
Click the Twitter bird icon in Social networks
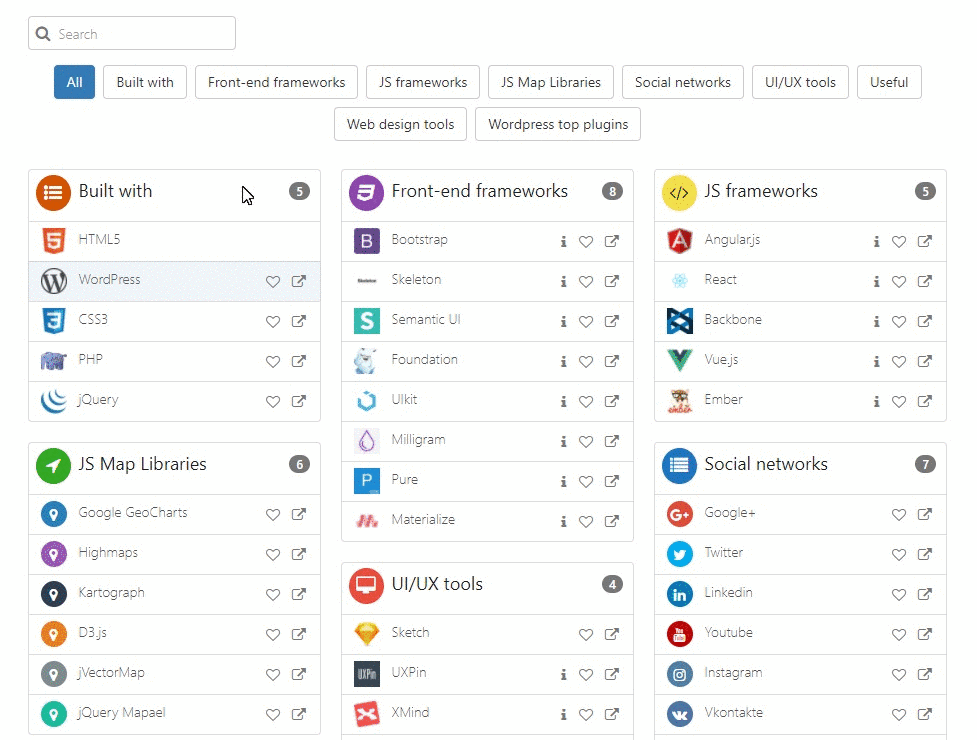[679, 553]
